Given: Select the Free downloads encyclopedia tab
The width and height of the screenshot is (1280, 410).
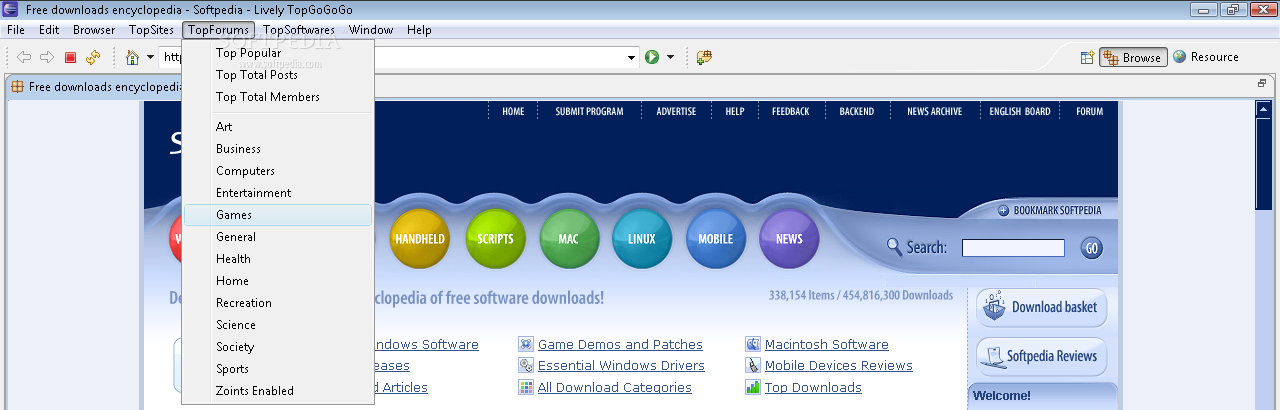Looking at the screenshot, I should pos(96,87).
